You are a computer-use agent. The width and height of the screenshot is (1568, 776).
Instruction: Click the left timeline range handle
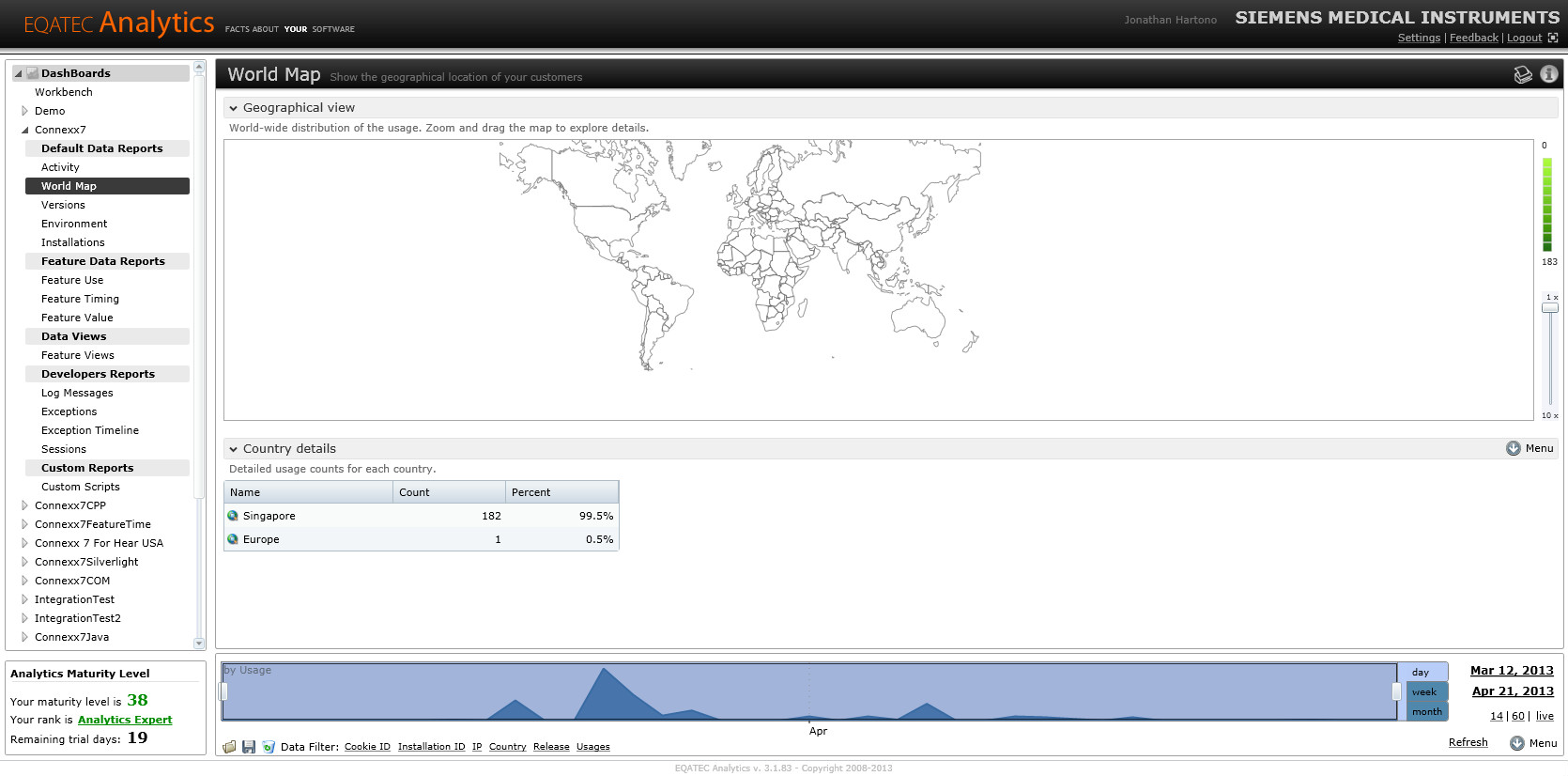point(223,691)
